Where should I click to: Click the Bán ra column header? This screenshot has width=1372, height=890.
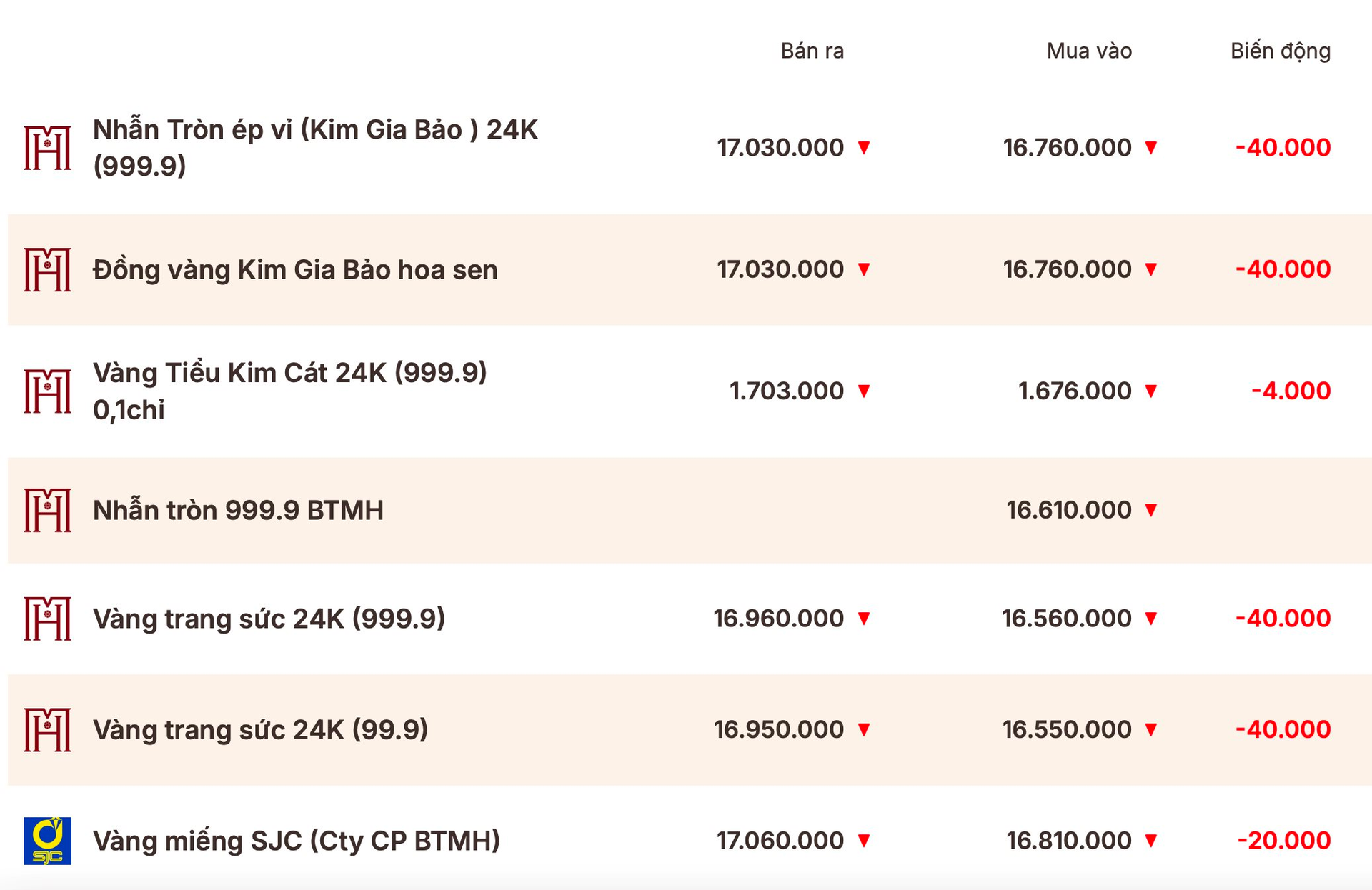tap(812, 51)
